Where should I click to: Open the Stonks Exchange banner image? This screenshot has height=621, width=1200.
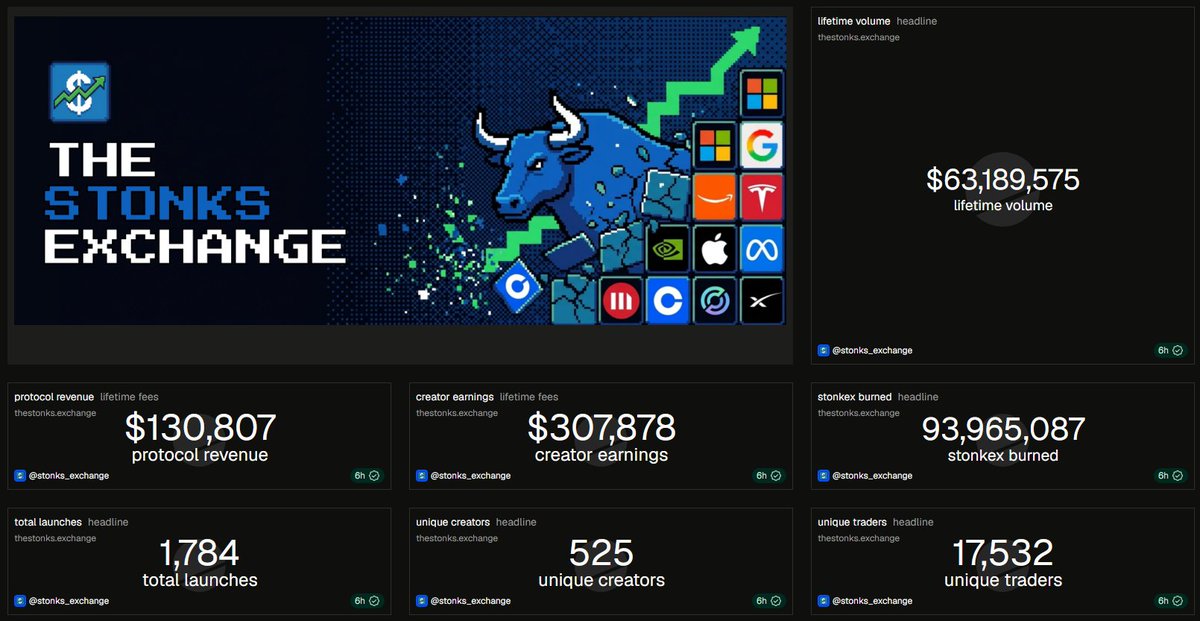pyautogui.click(x=400, y=170)
